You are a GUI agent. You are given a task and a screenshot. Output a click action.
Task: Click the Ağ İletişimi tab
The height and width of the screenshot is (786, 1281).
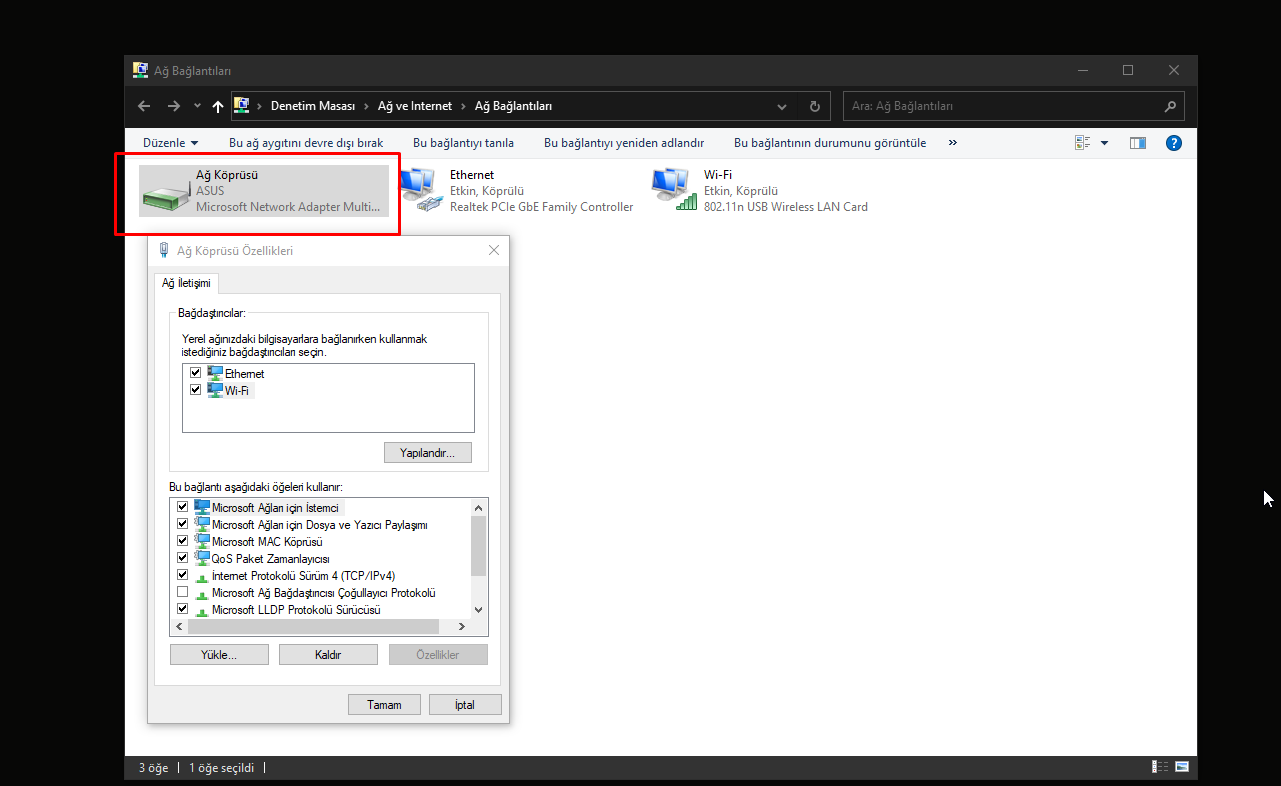(186, 283)
